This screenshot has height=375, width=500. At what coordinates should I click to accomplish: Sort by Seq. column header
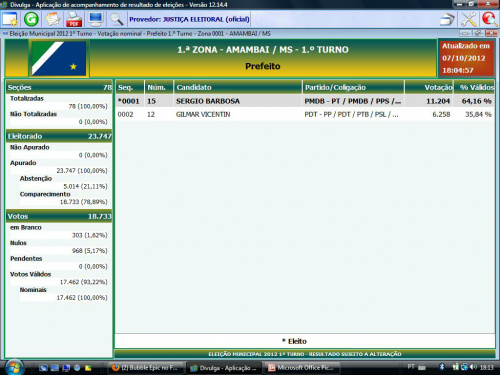(129, 87)
